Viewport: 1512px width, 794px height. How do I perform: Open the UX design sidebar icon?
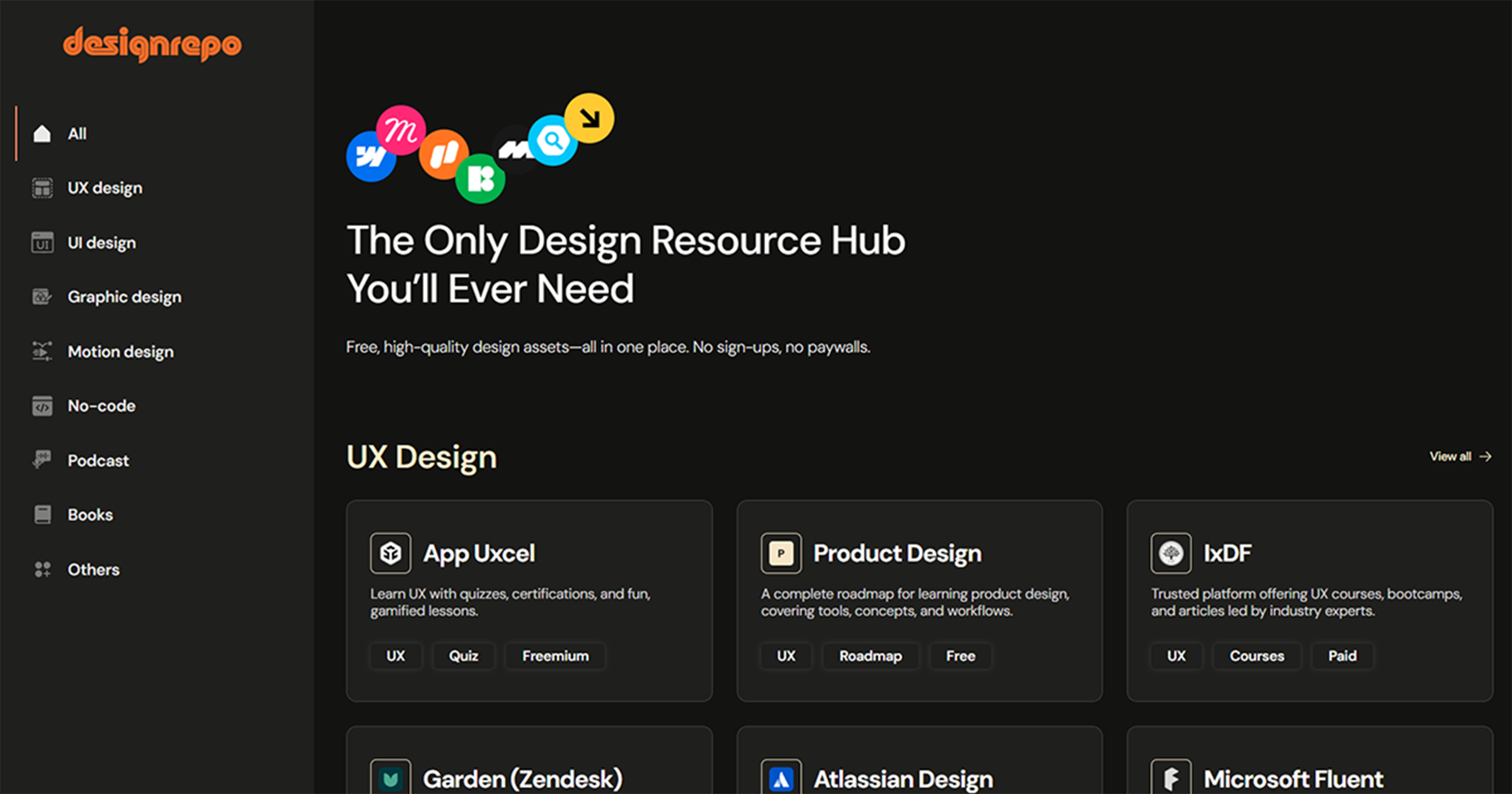[42, 188]
